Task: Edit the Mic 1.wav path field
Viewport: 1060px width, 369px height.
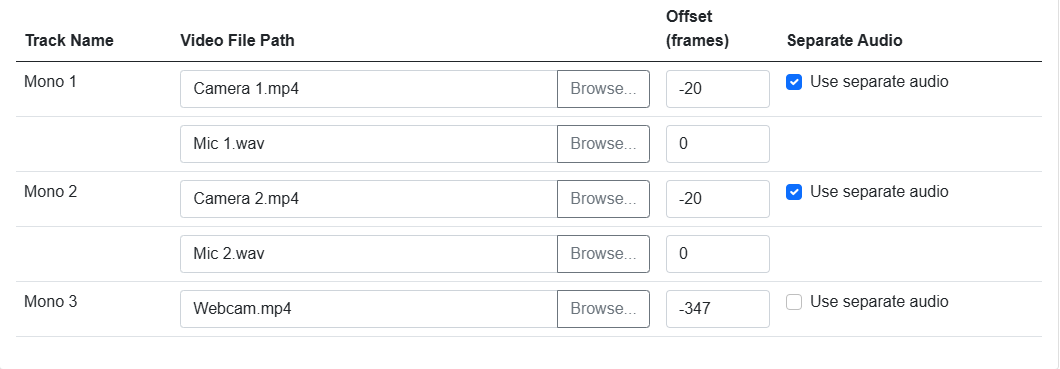Action: 369,144
